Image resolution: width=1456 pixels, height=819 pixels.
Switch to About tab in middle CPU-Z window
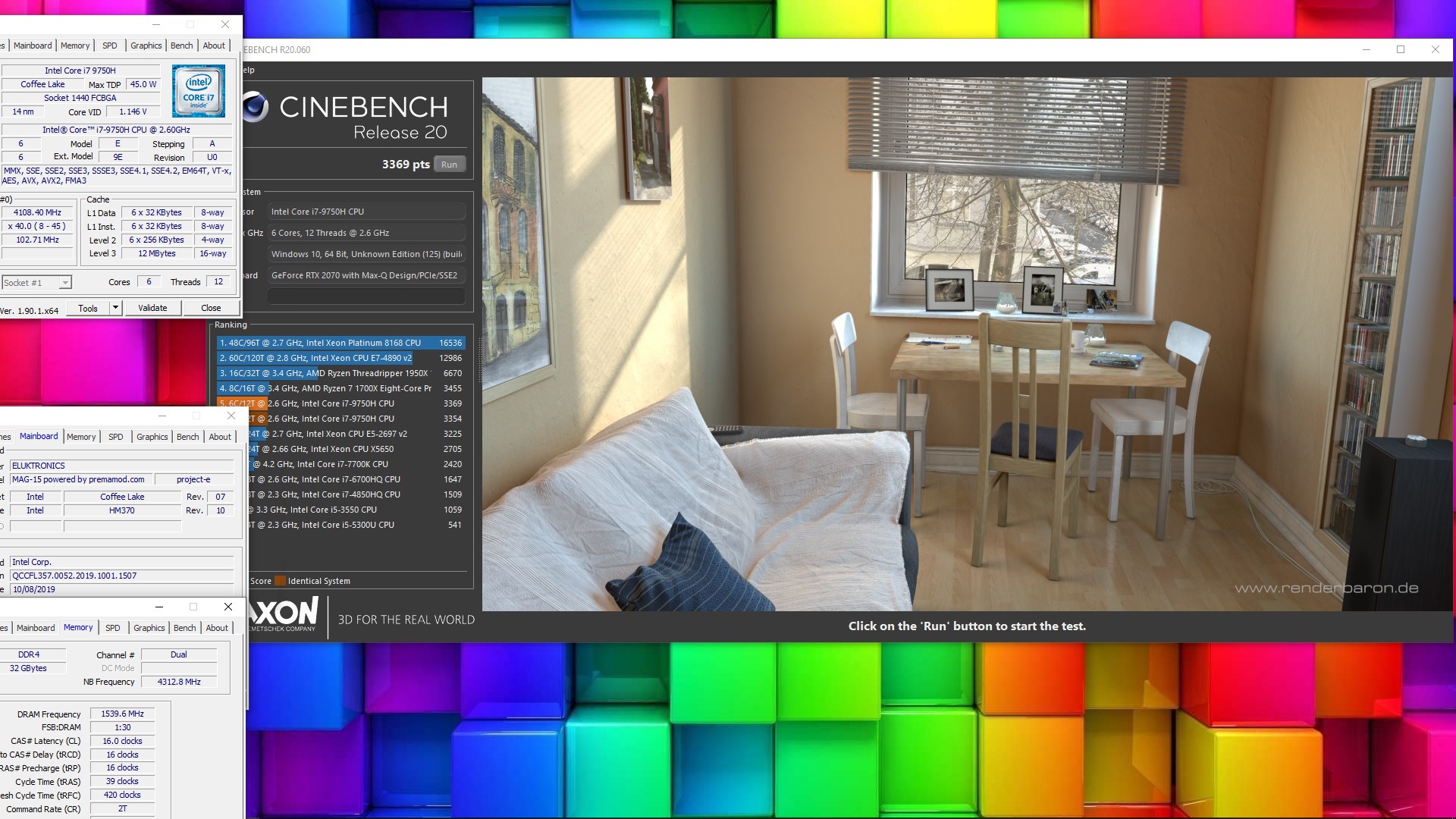[x=220, y=437]
